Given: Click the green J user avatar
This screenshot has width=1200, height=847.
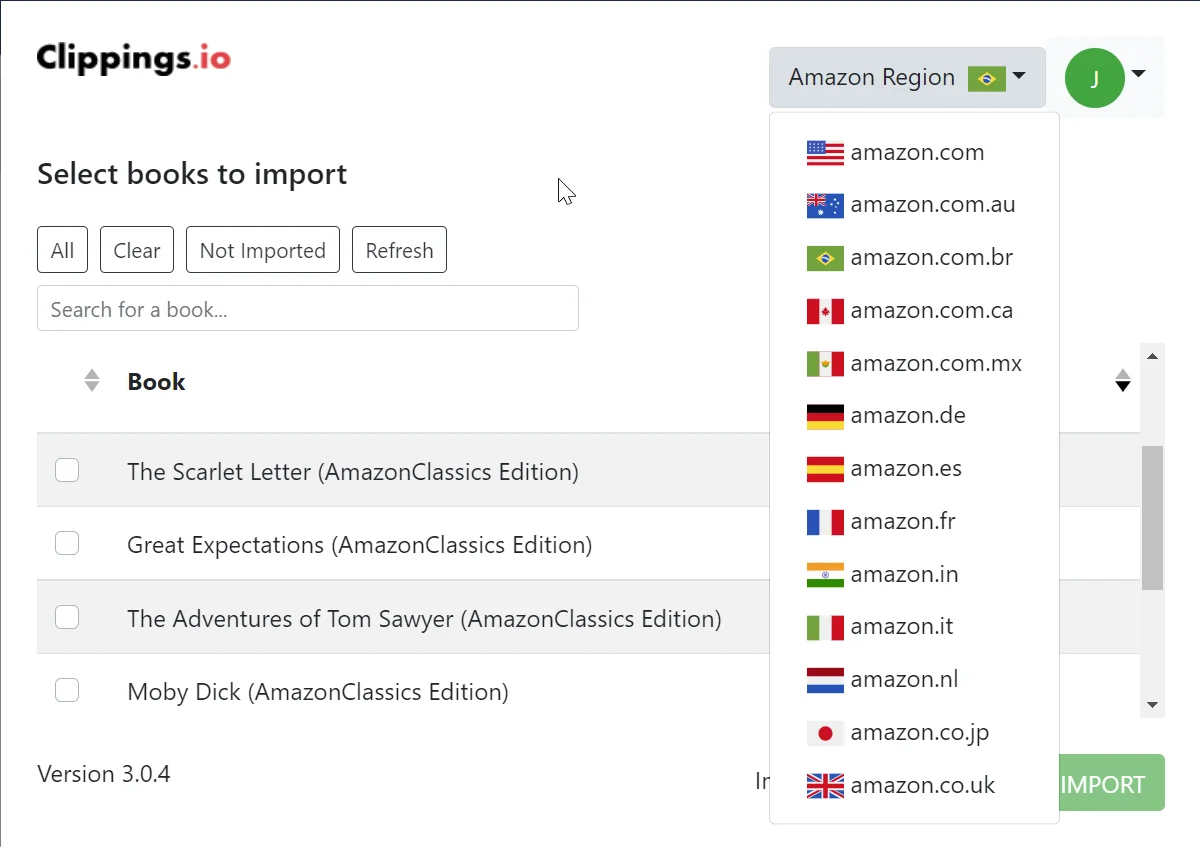Looking at the screenshot, I should pos(1094,78).
